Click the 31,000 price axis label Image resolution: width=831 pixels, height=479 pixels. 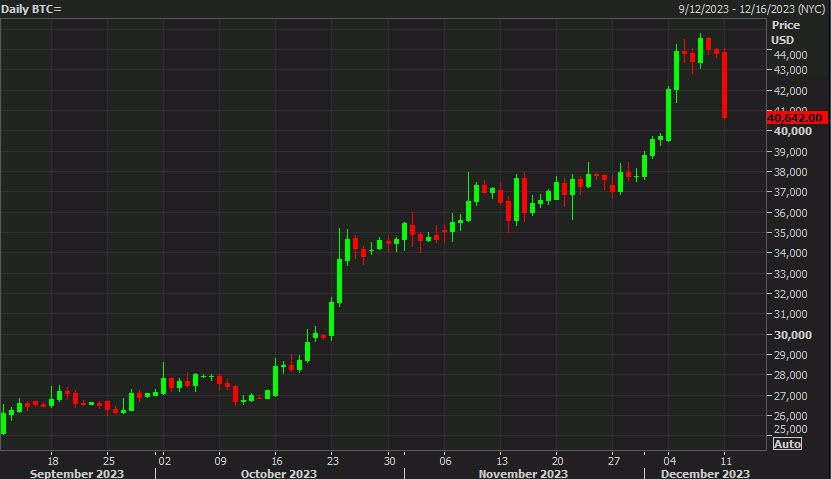click(x=790, y=314)
